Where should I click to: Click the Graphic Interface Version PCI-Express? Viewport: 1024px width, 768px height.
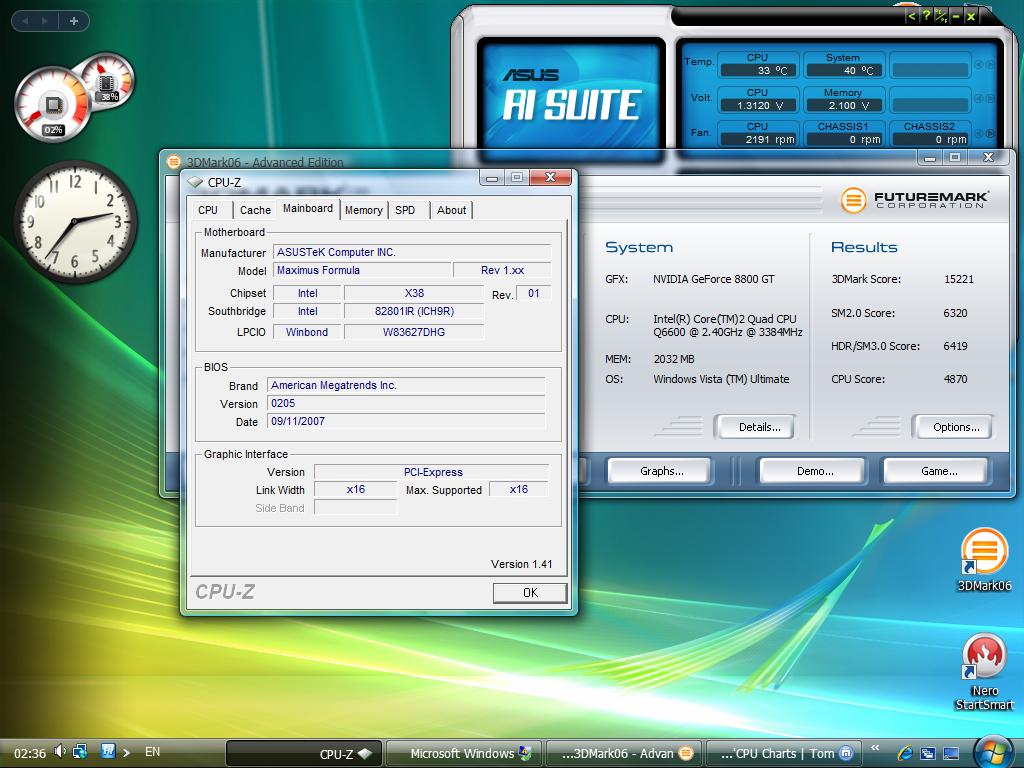click(432, 472)
